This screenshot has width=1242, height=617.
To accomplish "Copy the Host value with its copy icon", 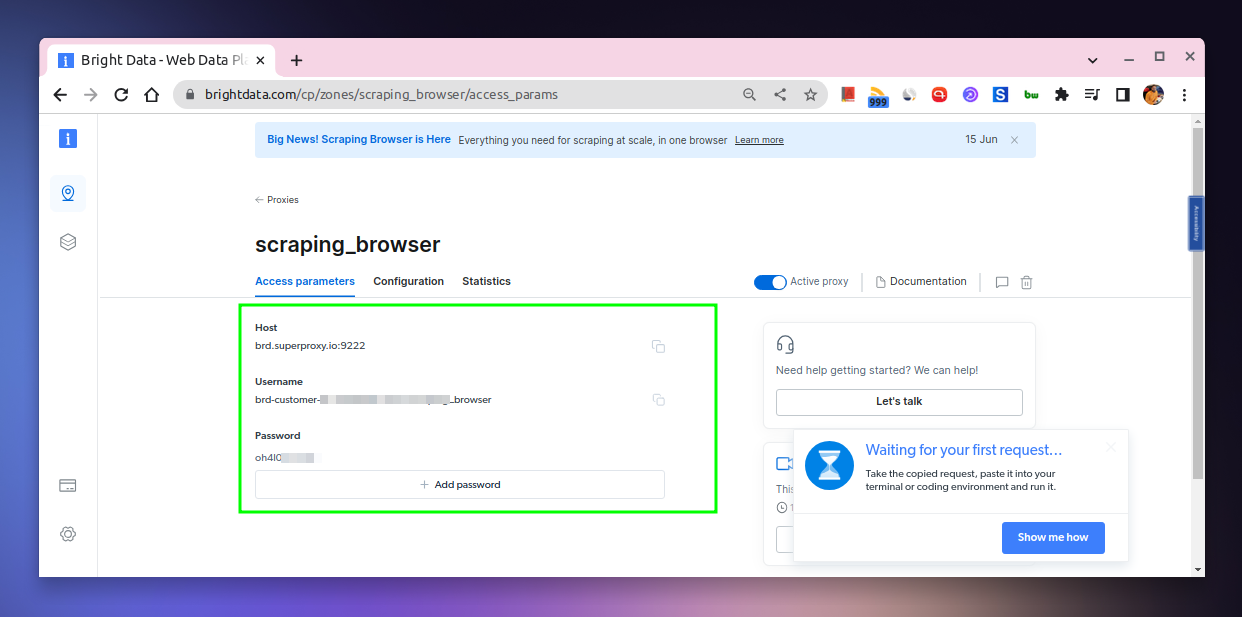I will (658, 346).
